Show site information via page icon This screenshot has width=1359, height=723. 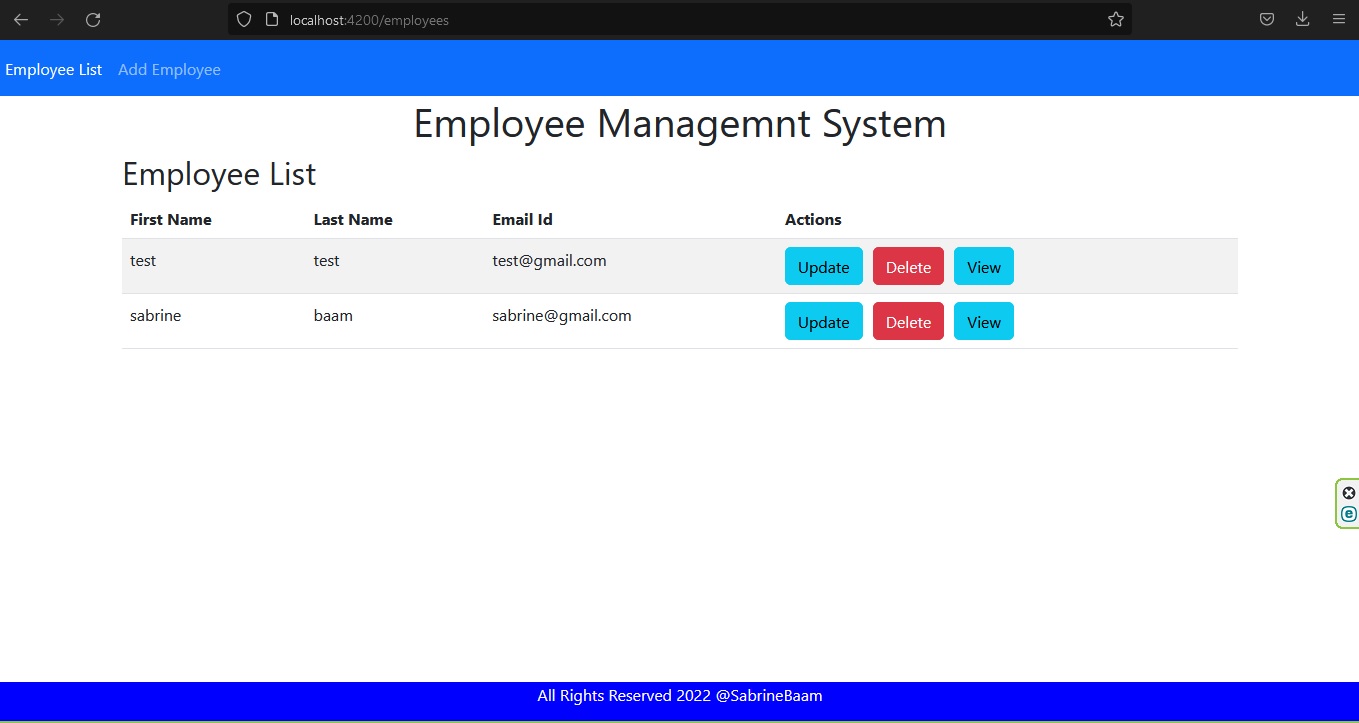[x=271, y=20]
